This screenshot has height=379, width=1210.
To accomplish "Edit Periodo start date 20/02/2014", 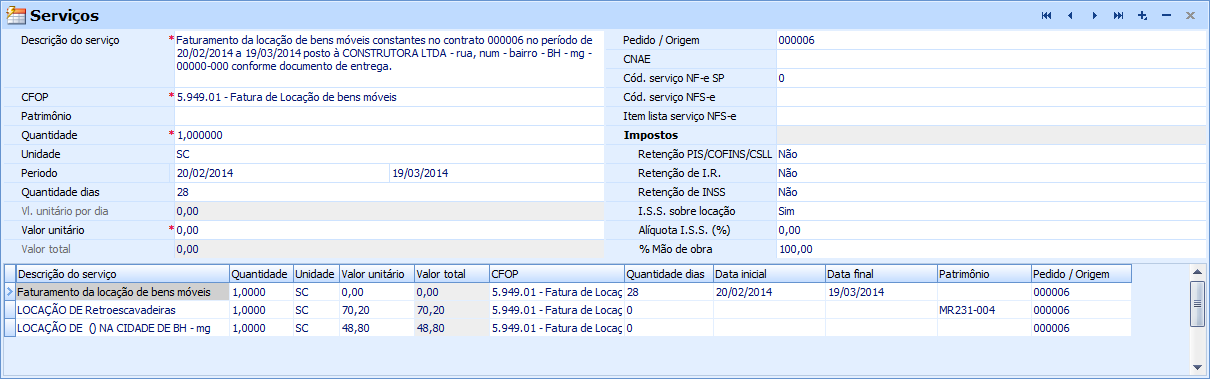I will pos(281,173).
